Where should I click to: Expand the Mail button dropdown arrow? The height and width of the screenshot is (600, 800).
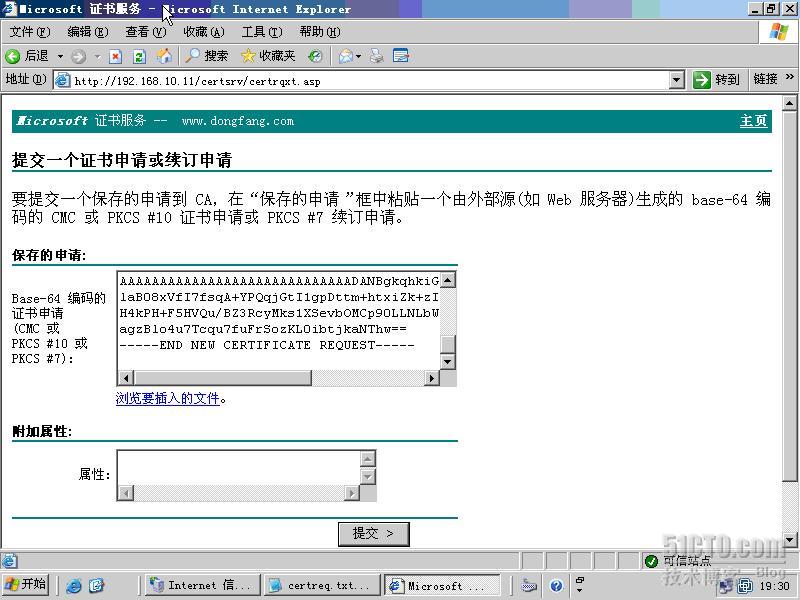359,56
